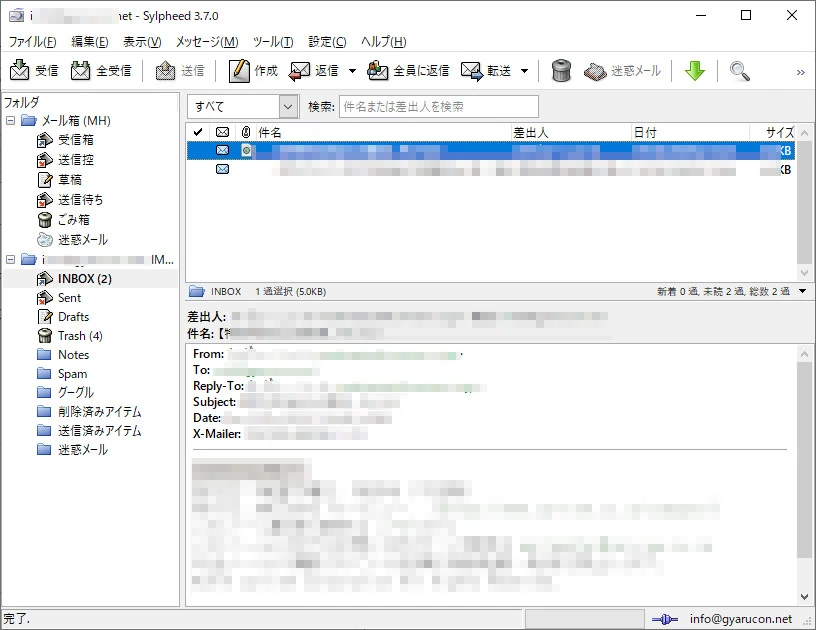The width and height of the screenshot is (816, 630).
Task: Click the search field for subject or sender
Action: coord(438,106)
